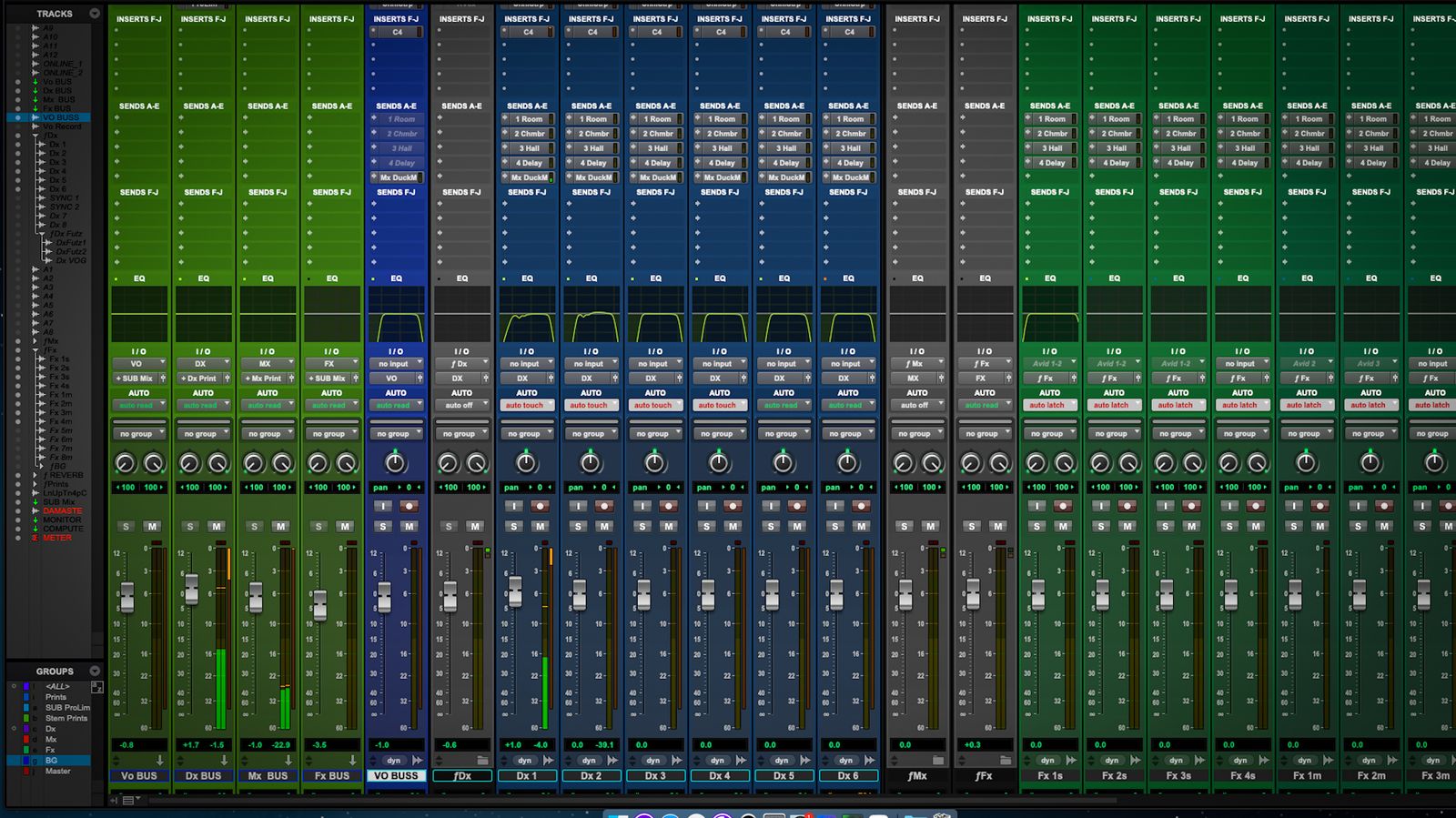
Task: Open the Tracks list options menu
Action: pyautogui.click(x=95, y=14)
